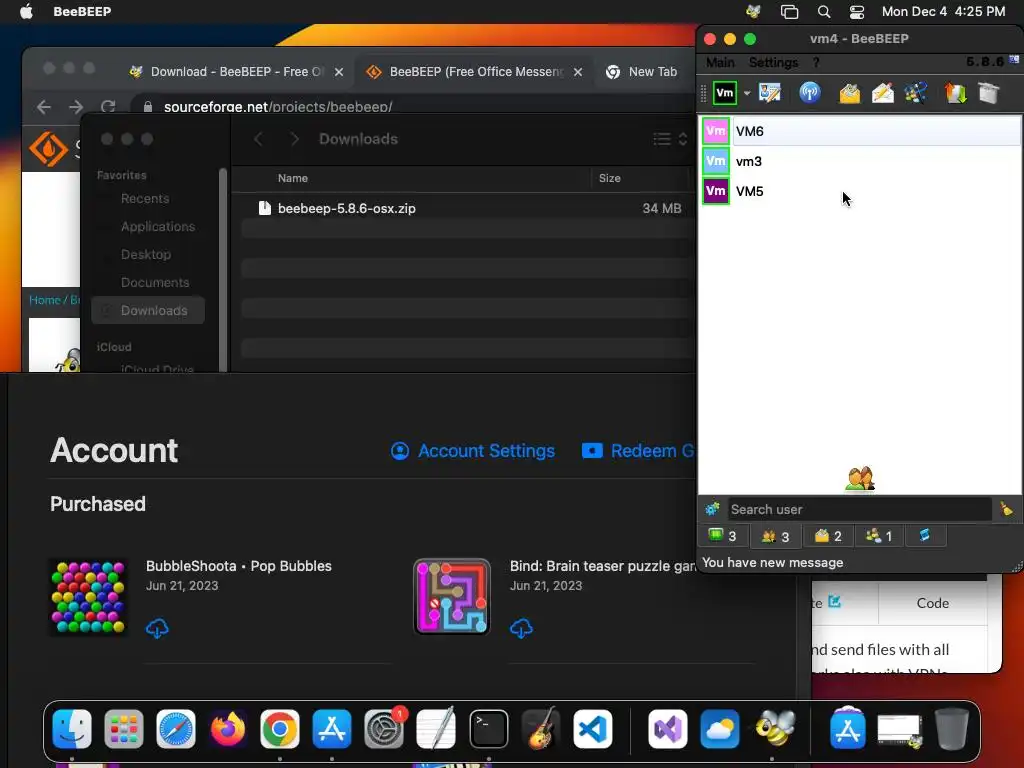Select Recents in Finder sidebar
This screenshot has height=768, width=1024.
click(145, 199)
